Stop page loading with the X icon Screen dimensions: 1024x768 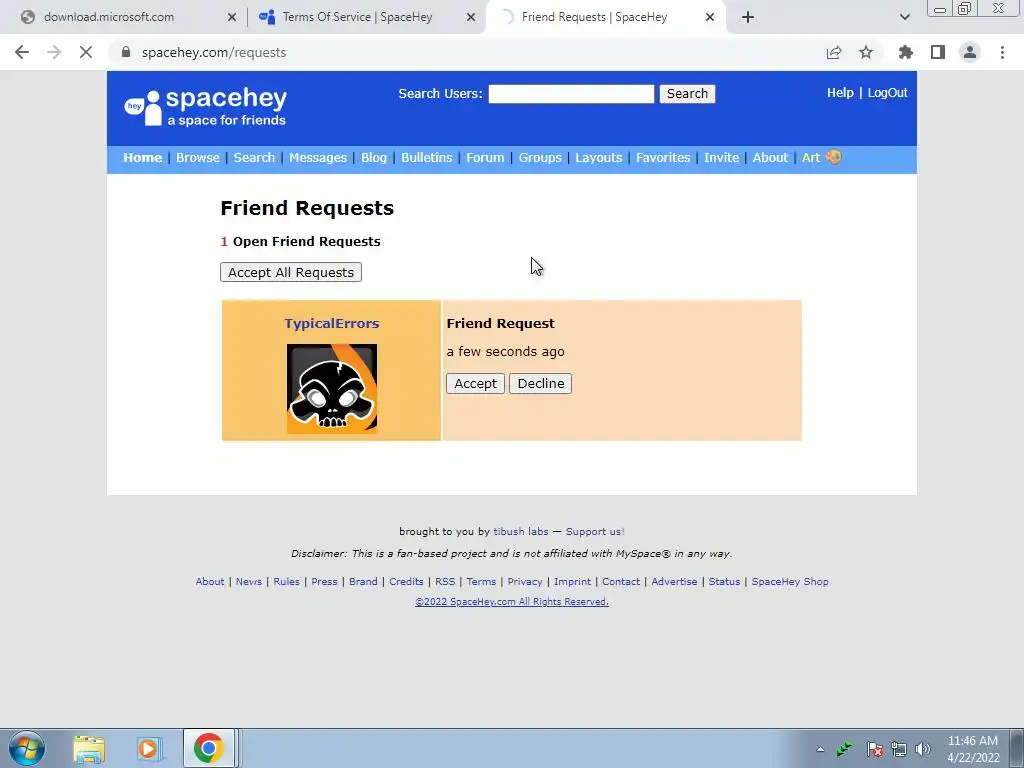pyautogui.click(x=86, y=52)
